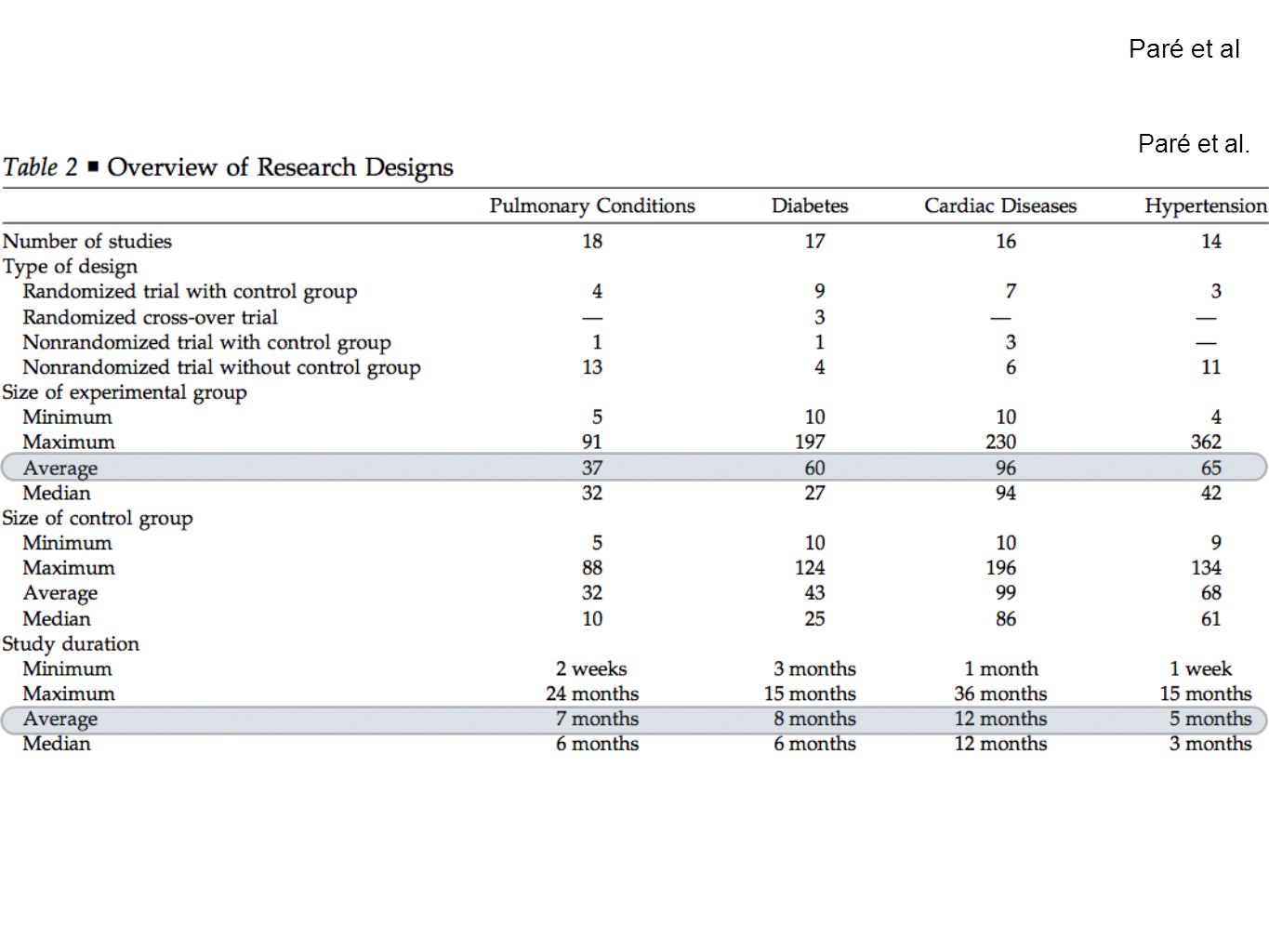Viewport: 1269px width, 952px height.
Task: Click the '3 months' Diabetes minimum duration cell
Action: tap(814, 668)
